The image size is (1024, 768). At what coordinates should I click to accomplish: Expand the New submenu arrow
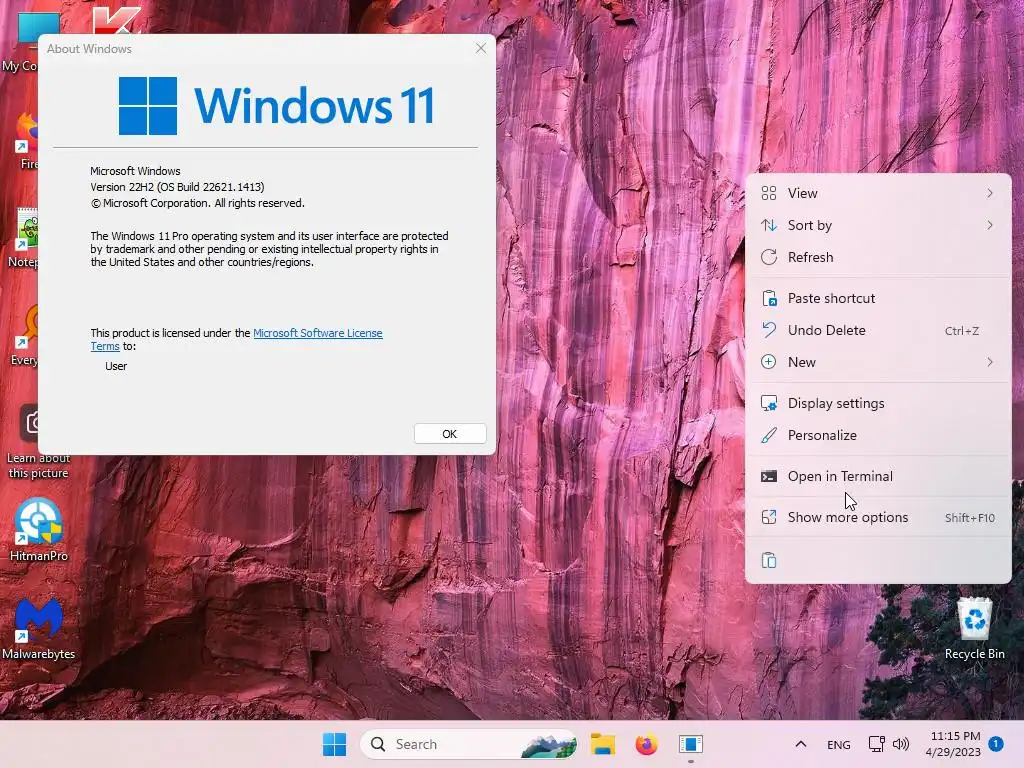[x=990, y=362]
